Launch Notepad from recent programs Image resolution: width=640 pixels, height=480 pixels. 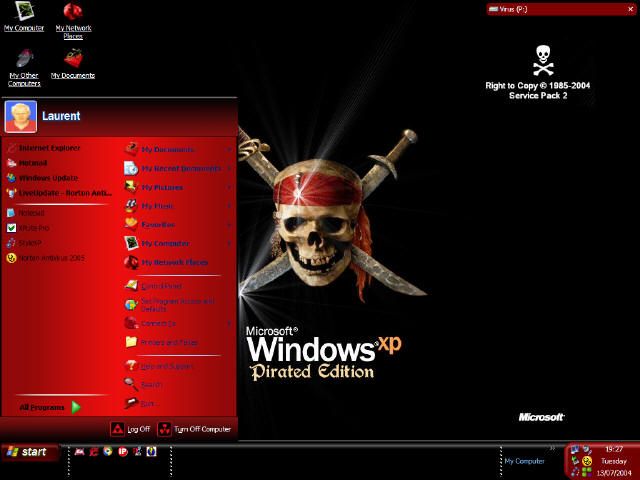(25, 213)
